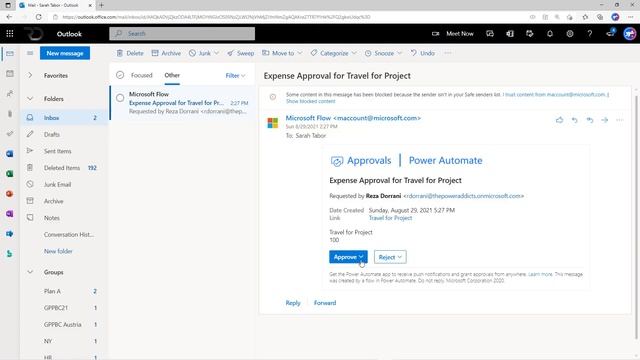Viewport: 640px width, 360px height.
Task: Open Archive folder
Action: (64, 201)
